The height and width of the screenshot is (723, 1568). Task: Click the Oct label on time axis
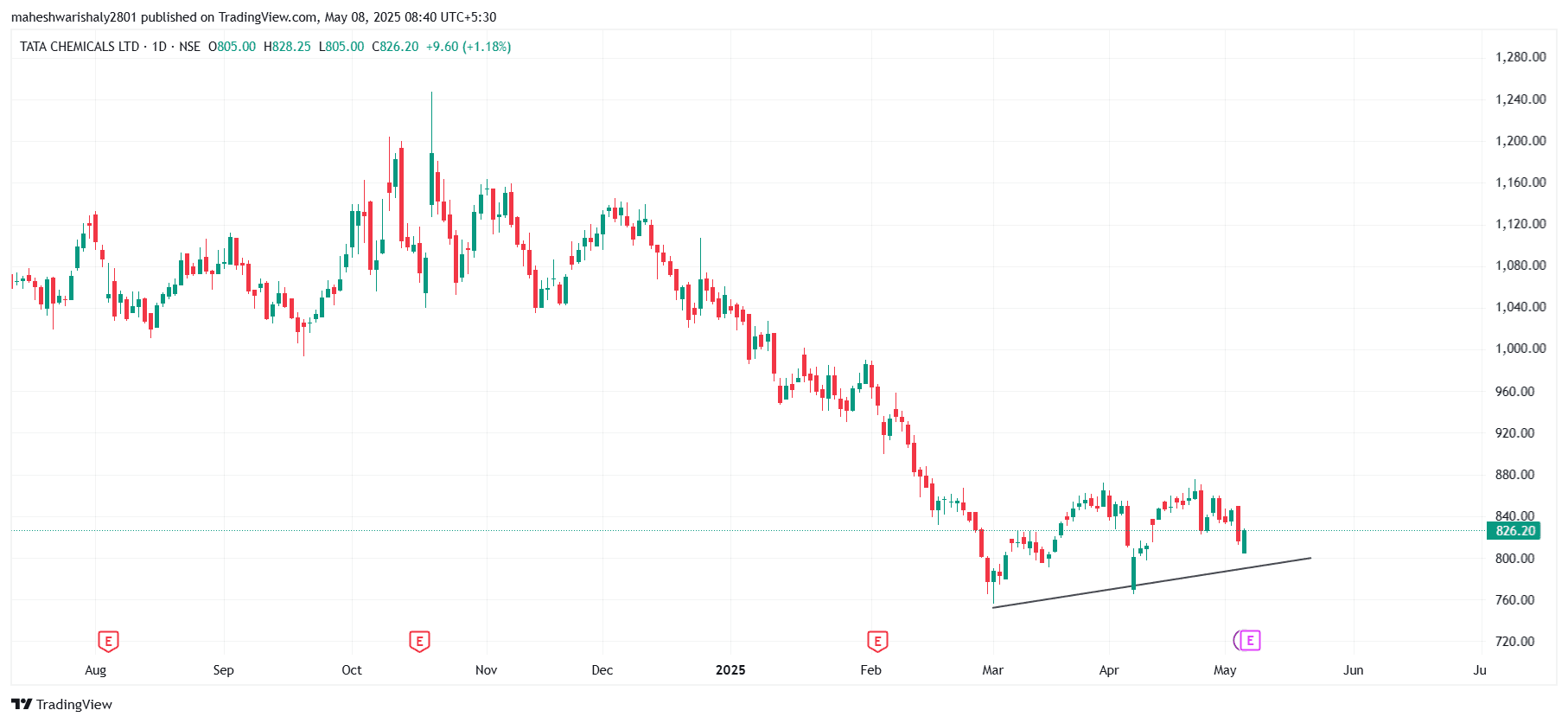pyautogui.click(x=352, y=670)
